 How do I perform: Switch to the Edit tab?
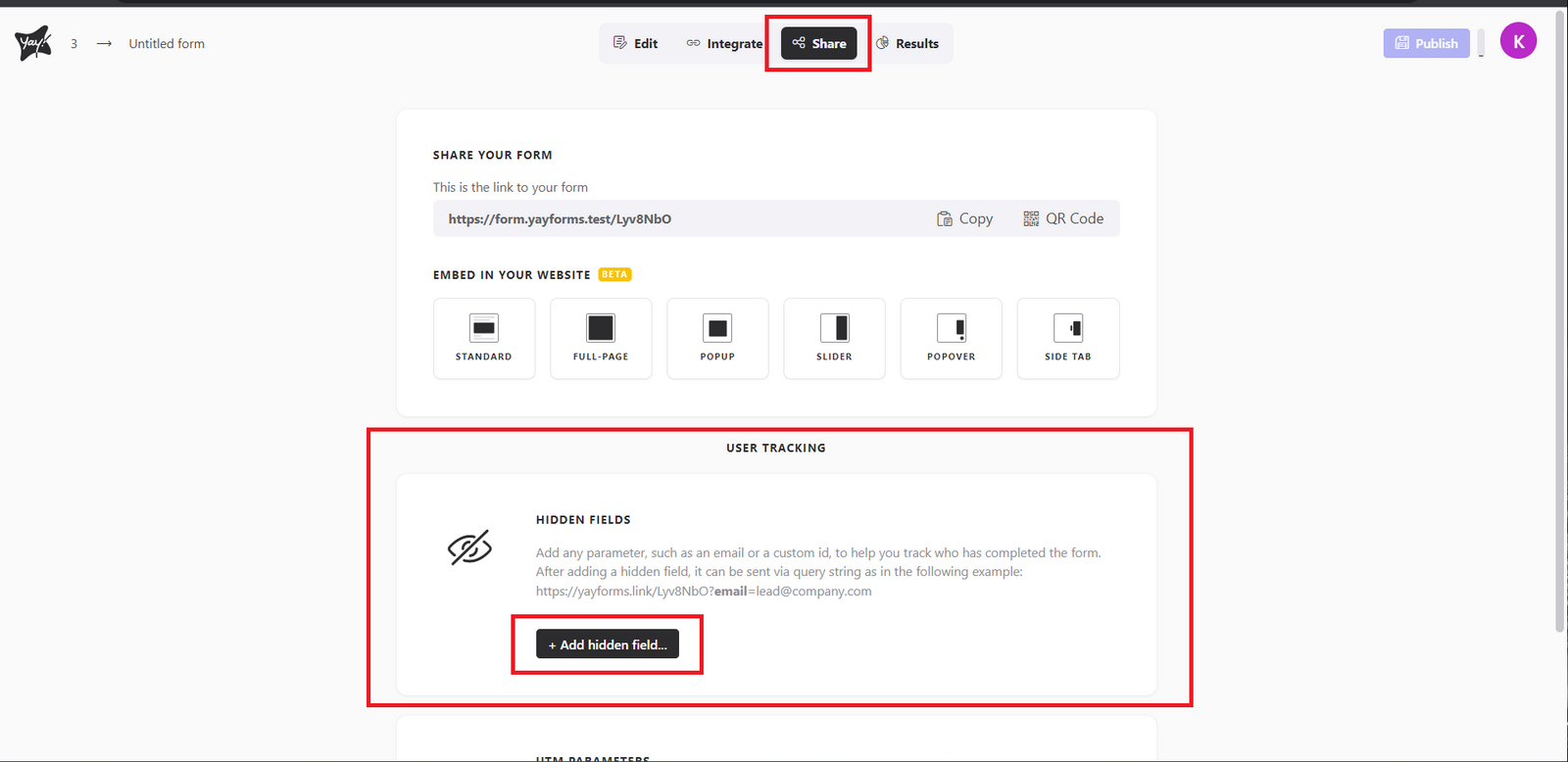(x=635, y=43)
